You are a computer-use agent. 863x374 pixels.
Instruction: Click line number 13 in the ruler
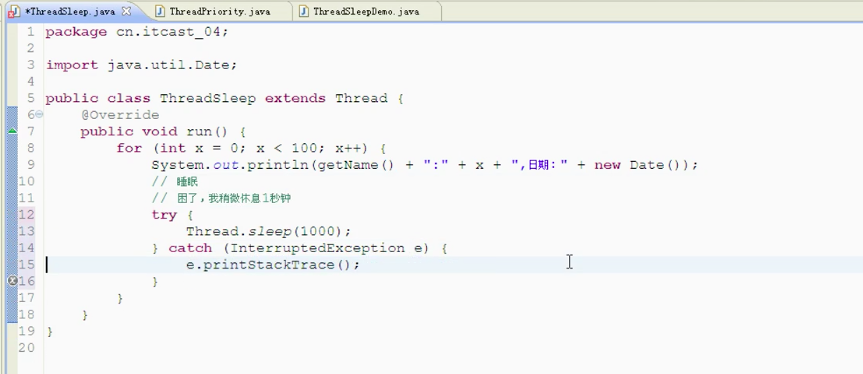[26, 232]
